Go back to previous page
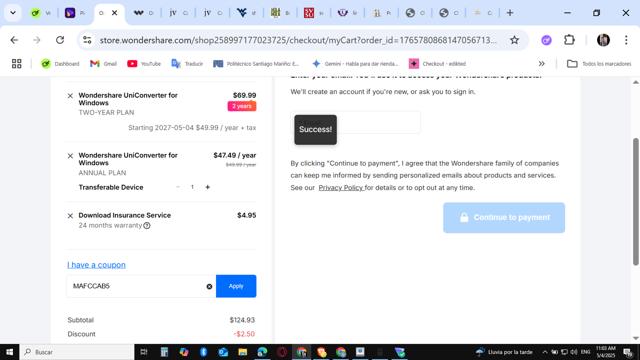Viewport: 640px width, 360px height. click(x=14, y=40)
